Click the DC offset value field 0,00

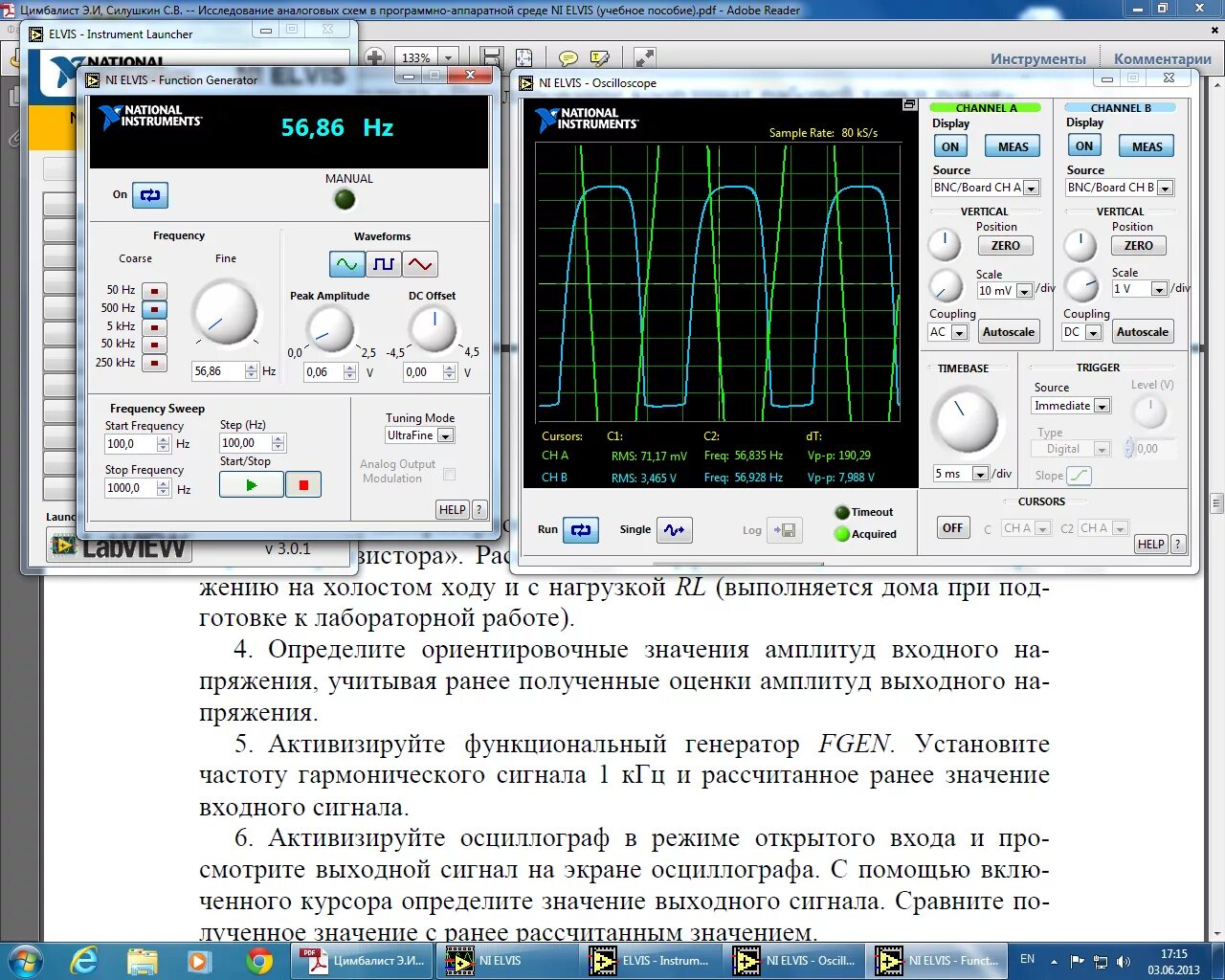point(422,372)
